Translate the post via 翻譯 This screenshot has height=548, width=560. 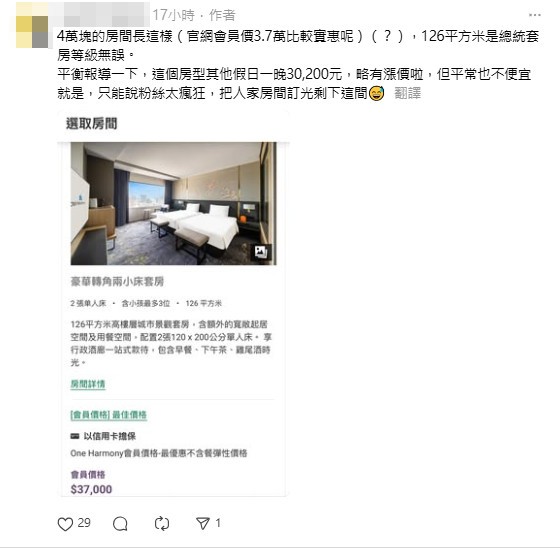[408, 94]
